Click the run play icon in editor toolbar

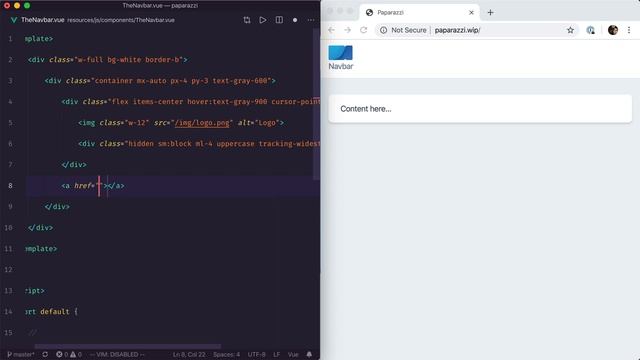click(262, 20)
